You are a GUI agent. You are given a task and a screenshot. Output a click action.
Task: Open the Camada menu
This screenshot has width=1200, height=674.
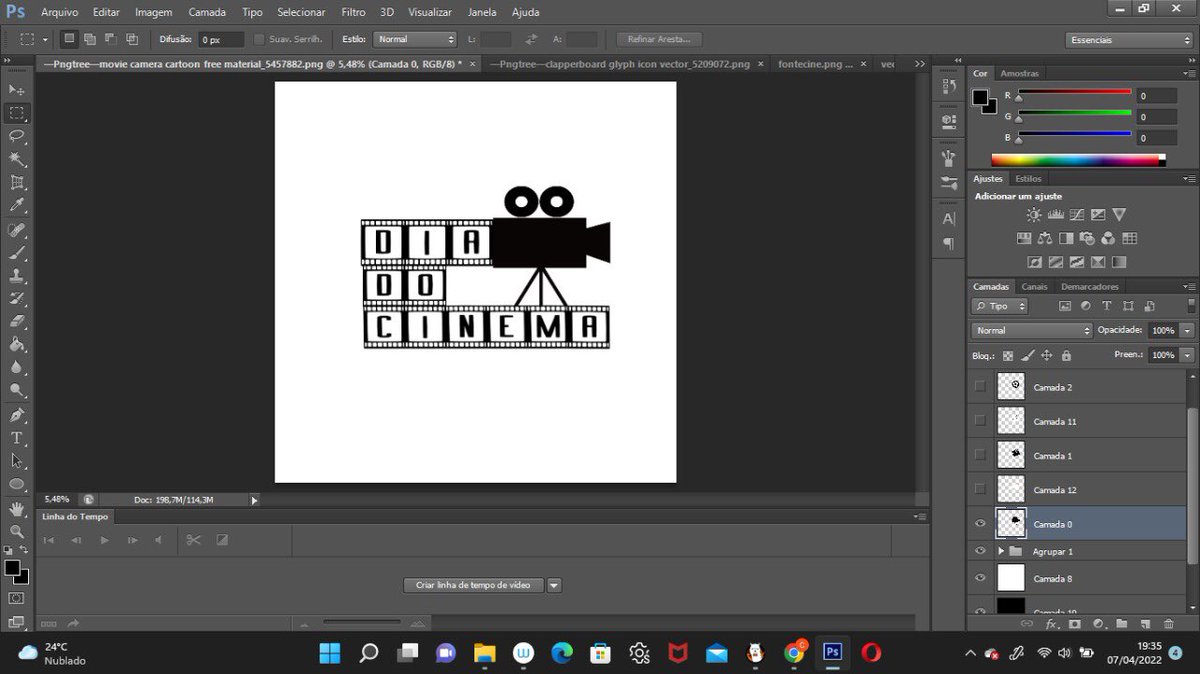coord(207,12)
